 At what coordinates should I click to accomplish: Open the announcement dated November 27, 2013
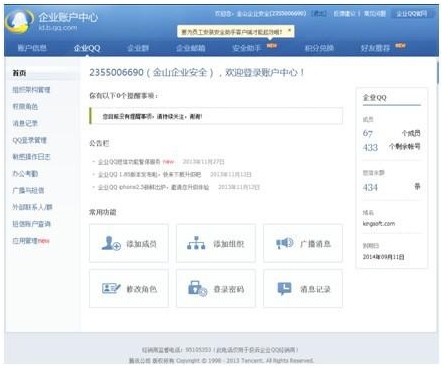pyautogui.click(x=129, y=162)
